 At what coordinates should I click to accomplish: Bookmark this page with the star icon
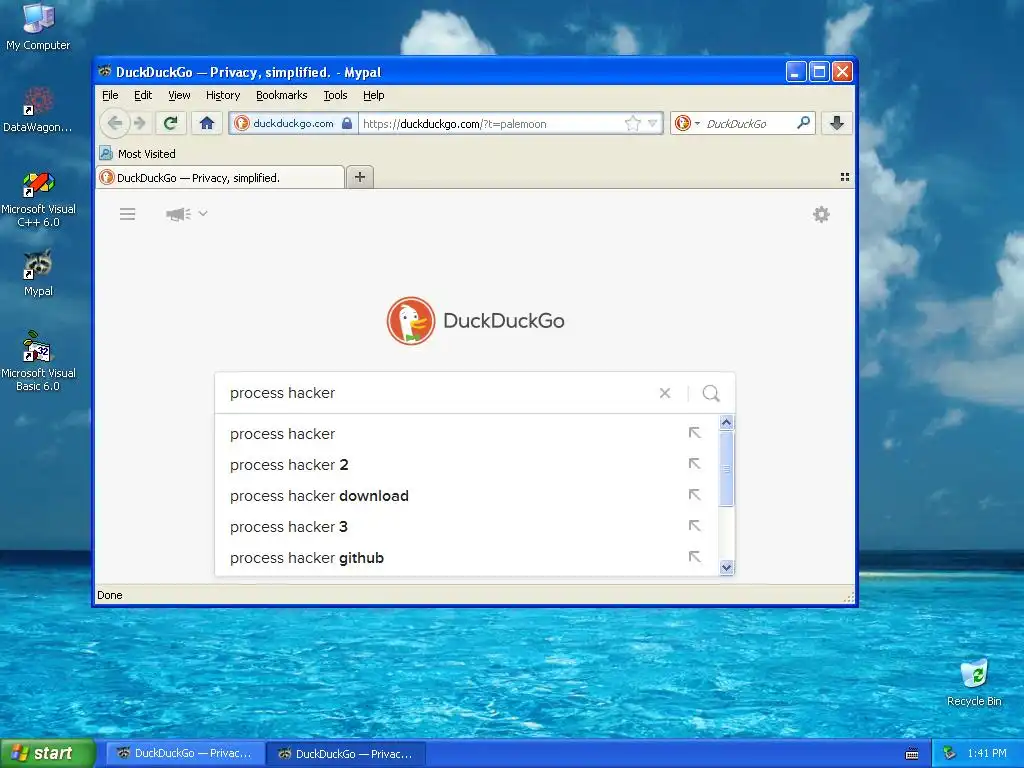632,123
